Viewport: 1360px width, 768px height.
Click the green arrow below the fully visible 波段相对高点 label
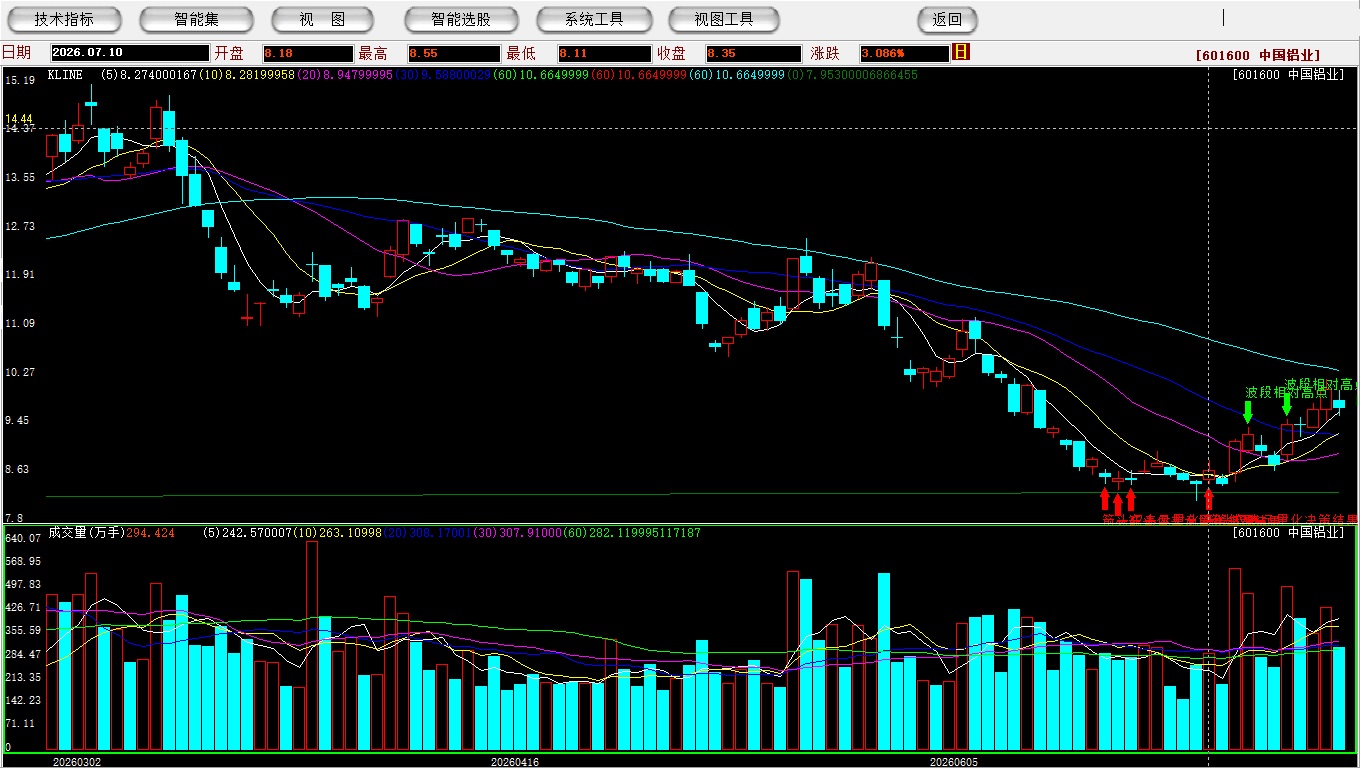(x=1248, y=411)
